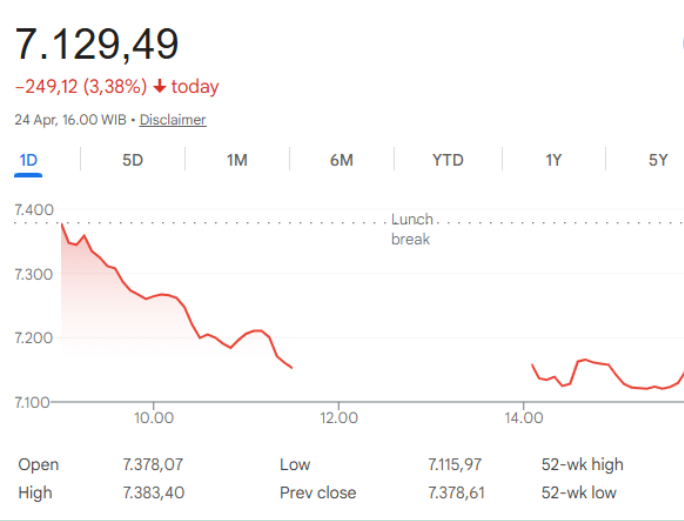Click the 10.00 time axis marker
Screen dimensions: 684x521
pyautogui.click(x=153, y=417)
